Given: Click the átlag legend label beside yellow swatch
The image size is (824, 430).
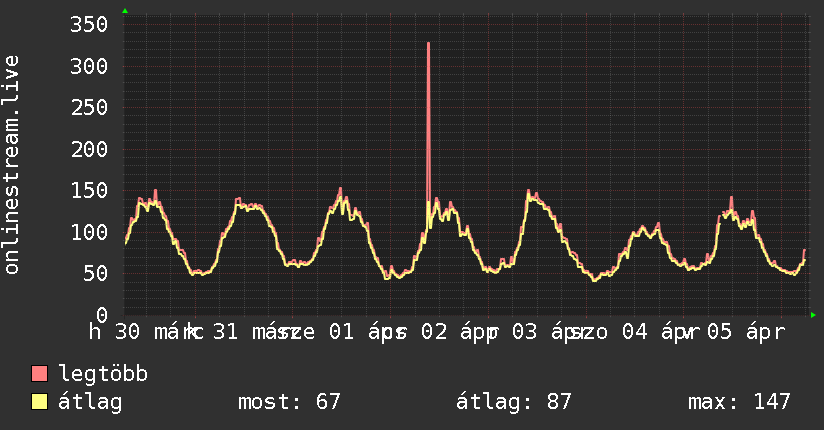Looking at the screenshot, I should 90,403.
